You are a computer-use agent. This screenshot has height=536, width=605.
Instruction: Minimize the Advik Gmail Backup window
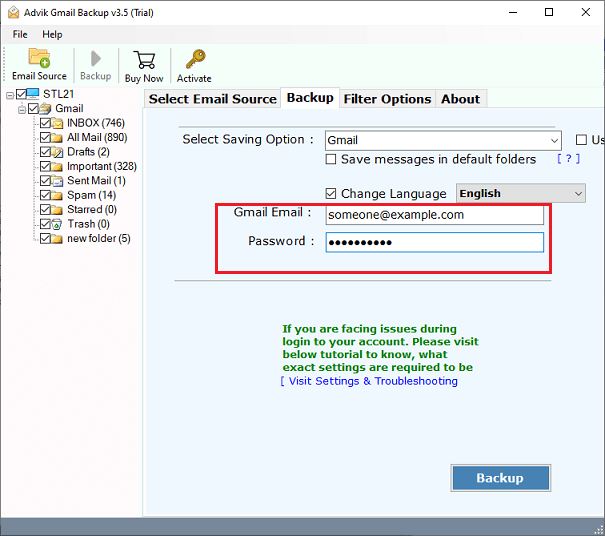point(513,12)
